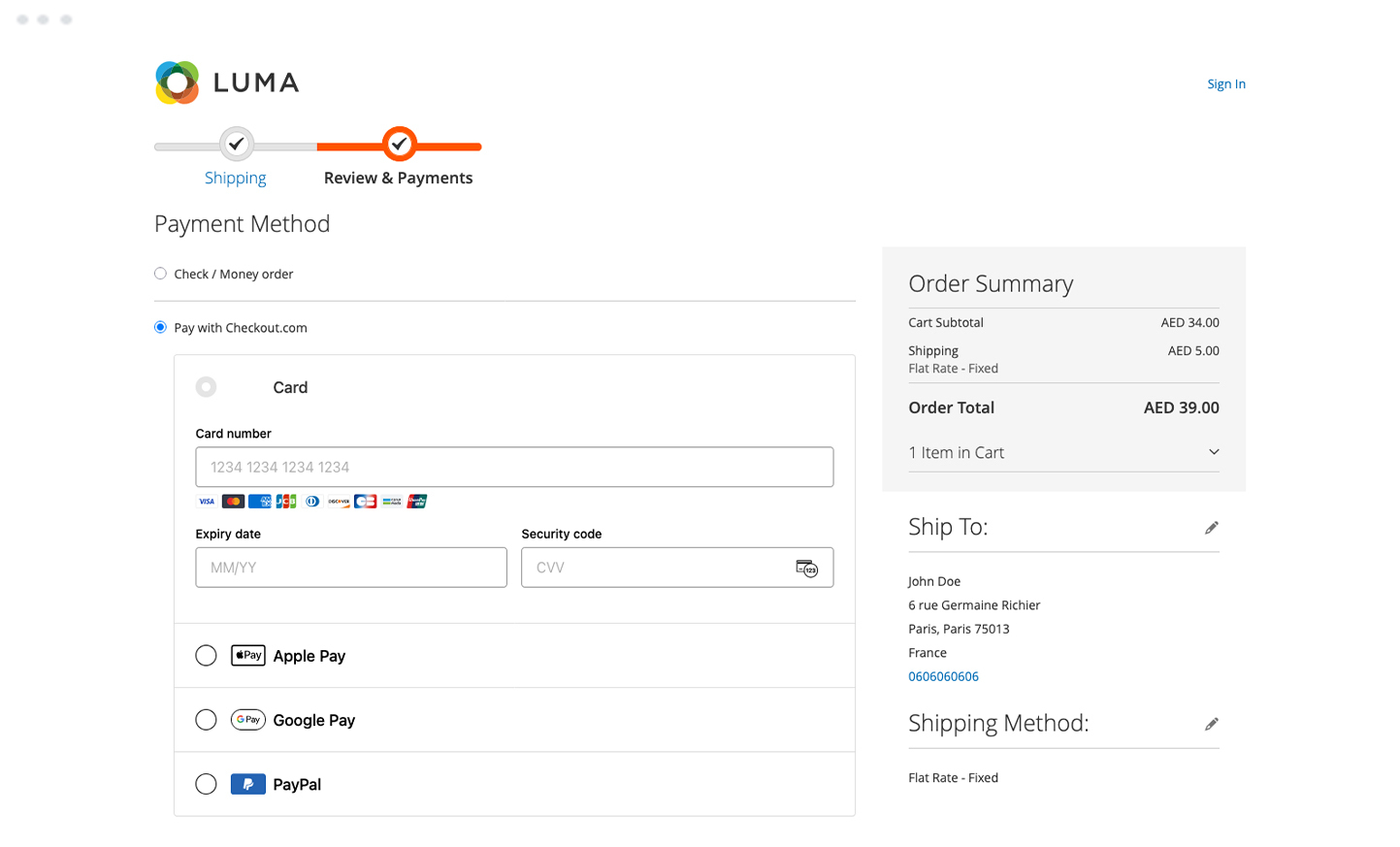Screen dimensions: 1400x847
Task: Enable the Apple Pay radio option
Action: pos(206,655)
